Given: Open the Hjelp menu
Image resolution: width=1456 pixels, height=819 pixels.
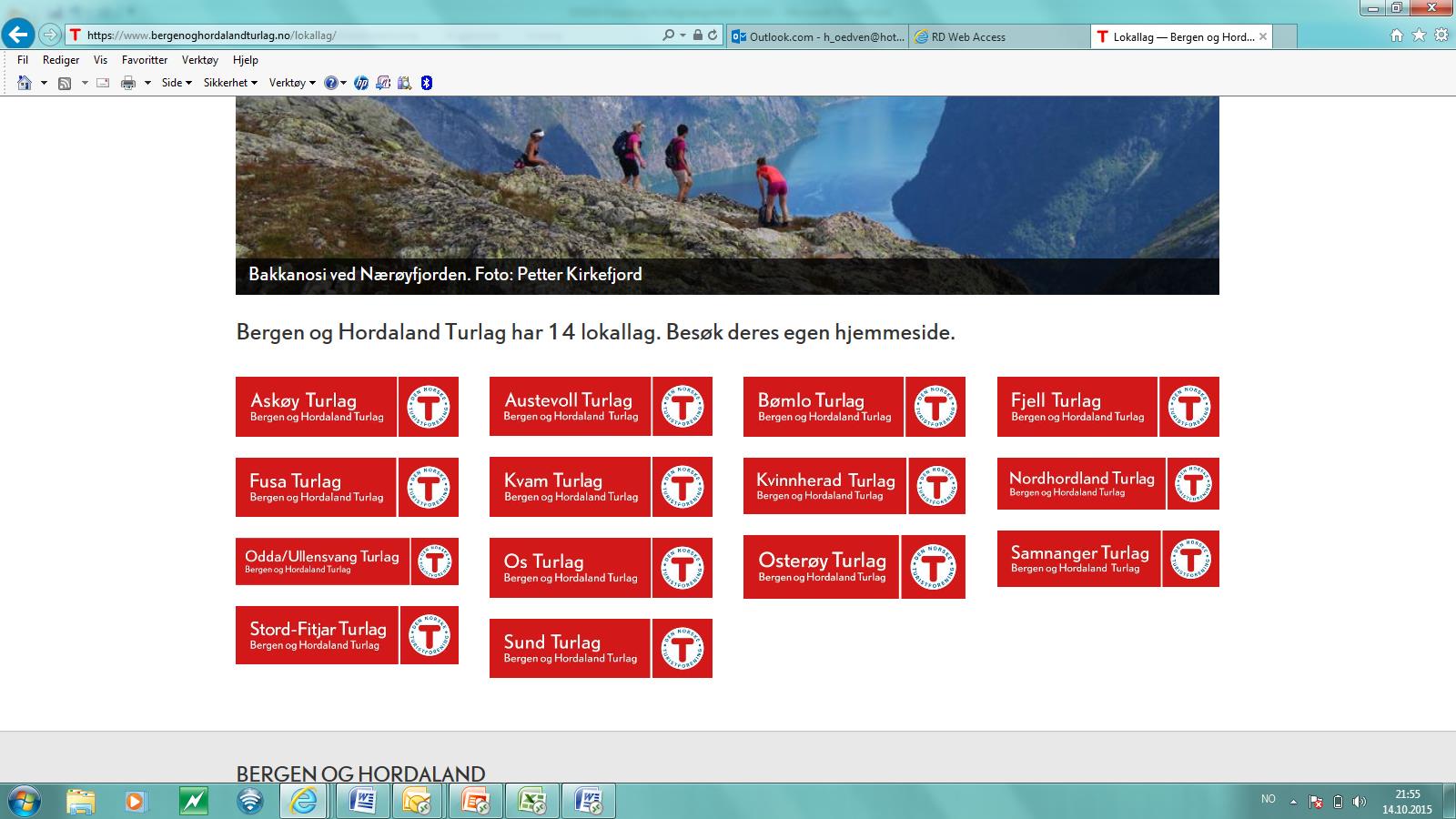Looking at the screenshot, I should tap(246, 60).
